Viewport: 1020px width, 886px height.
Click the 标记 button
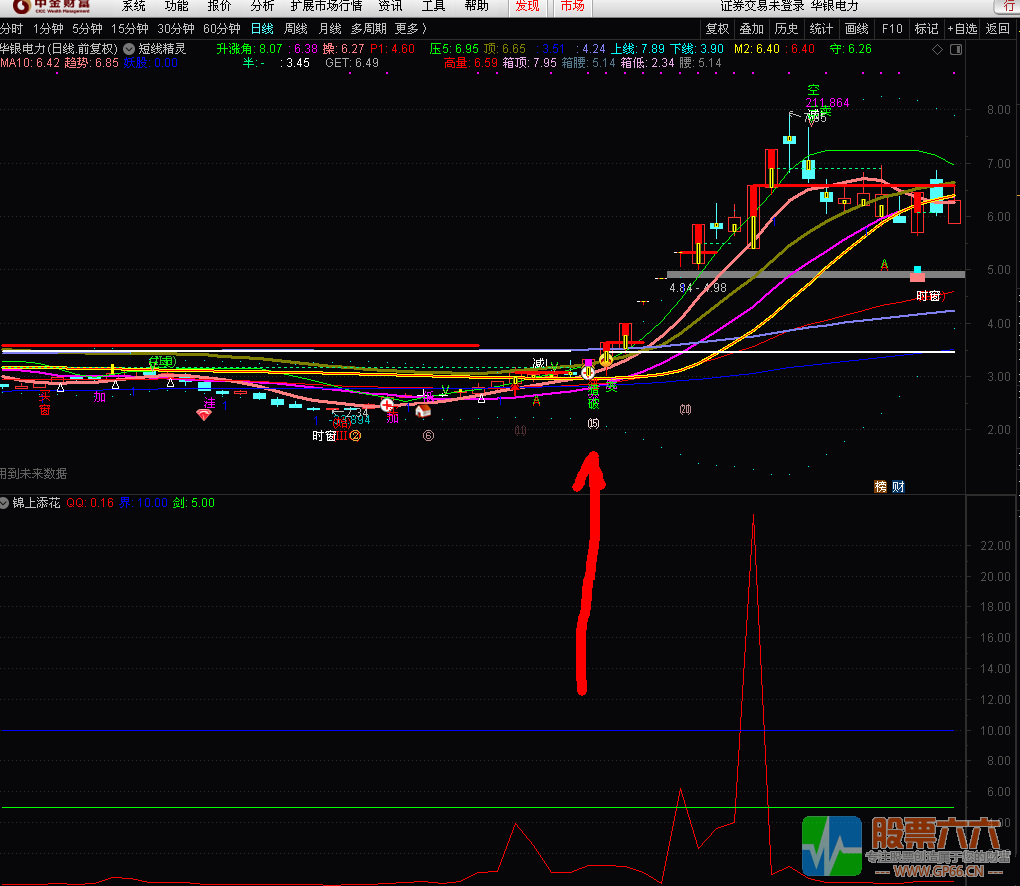926,29
